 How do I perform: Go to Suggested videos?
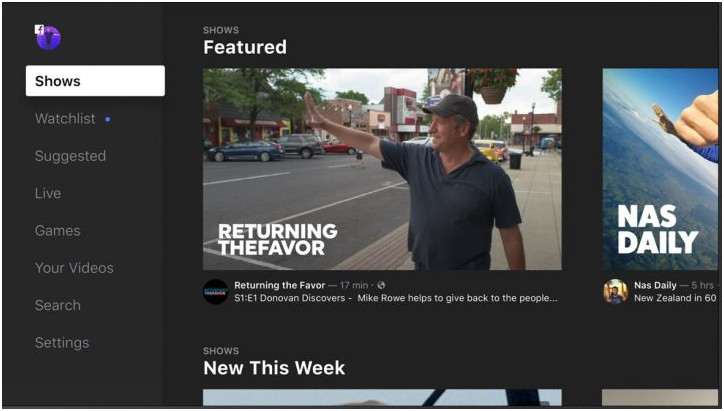coord(70,156)
